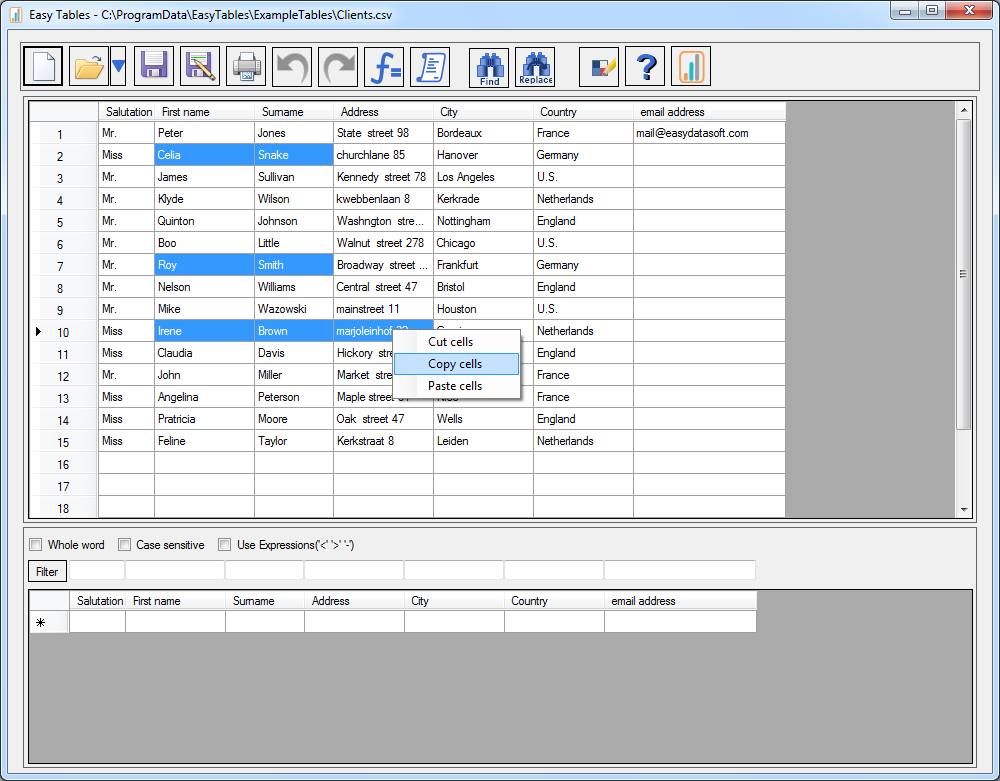This screenshot has width=1000, height=781.
Task: Open the Replace tool
Action: (535, 67)
